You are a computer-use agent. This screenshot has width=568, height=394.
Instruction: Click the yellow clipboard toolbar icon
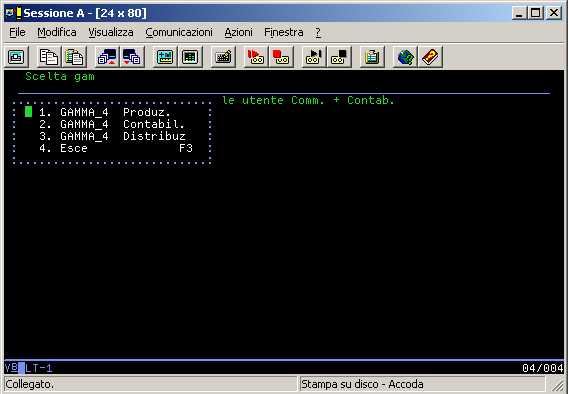(372, 57)
